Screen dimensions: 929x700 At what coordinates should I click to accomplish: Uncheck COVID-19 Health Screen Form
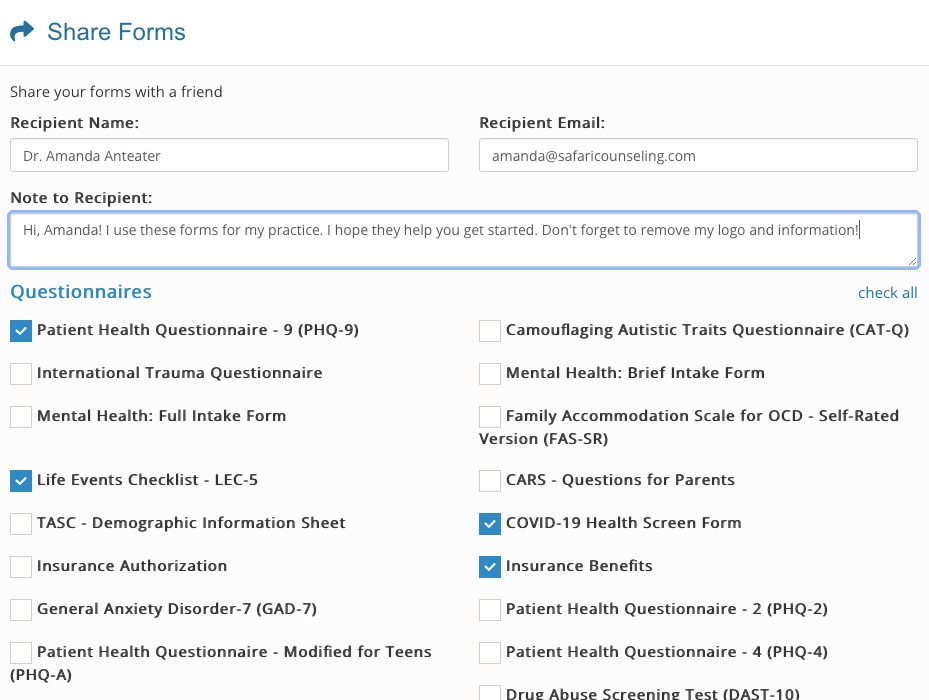490,524
